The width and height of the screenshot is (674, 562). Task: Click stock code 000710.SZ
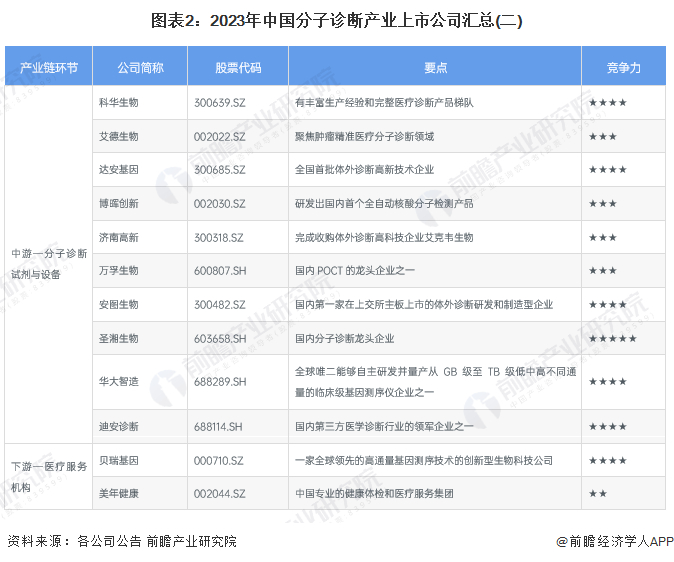click(x=218, y=461)
